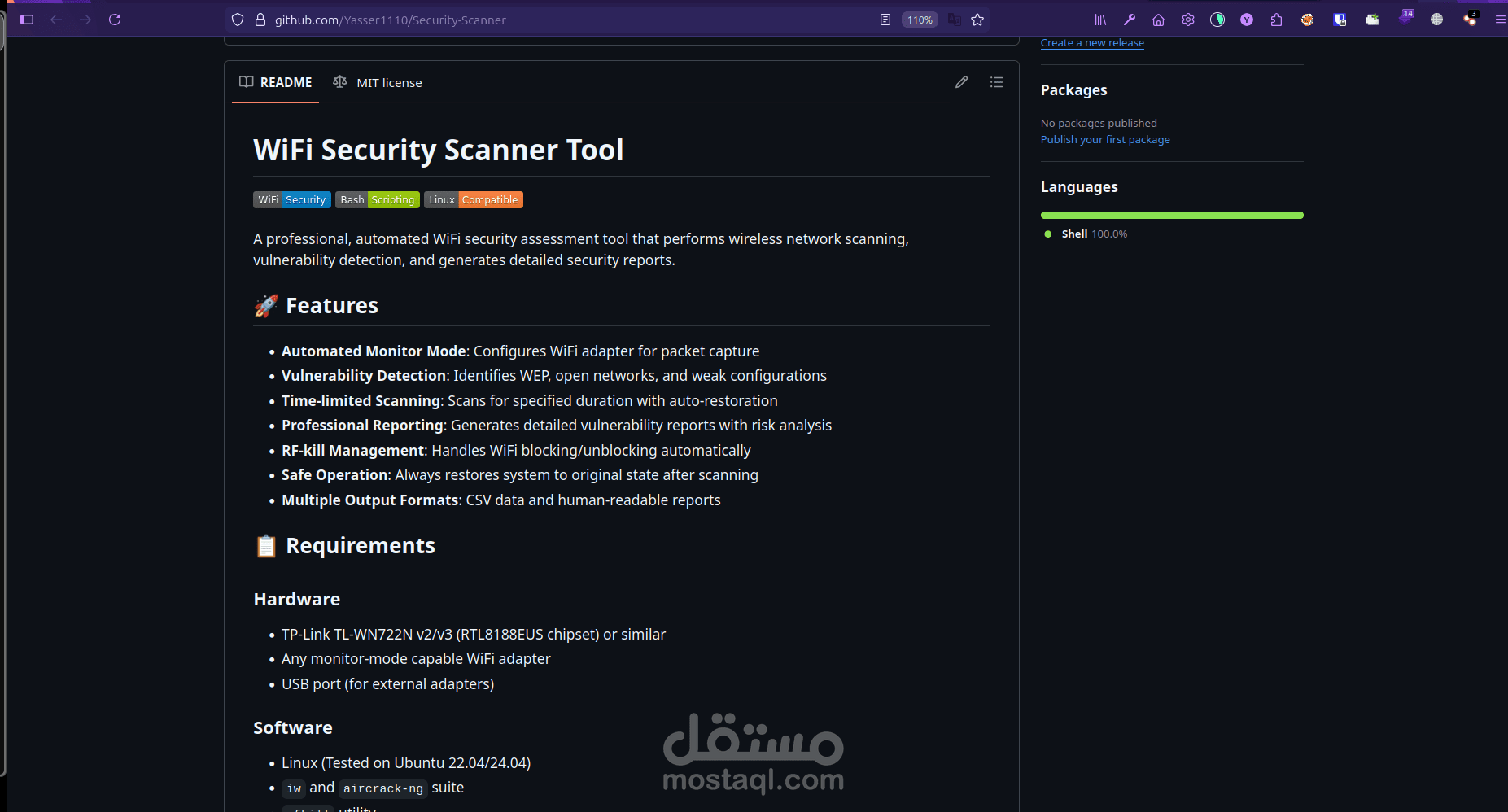
Task: Open the browser settings gear icon
Action: coord(1188,20)
